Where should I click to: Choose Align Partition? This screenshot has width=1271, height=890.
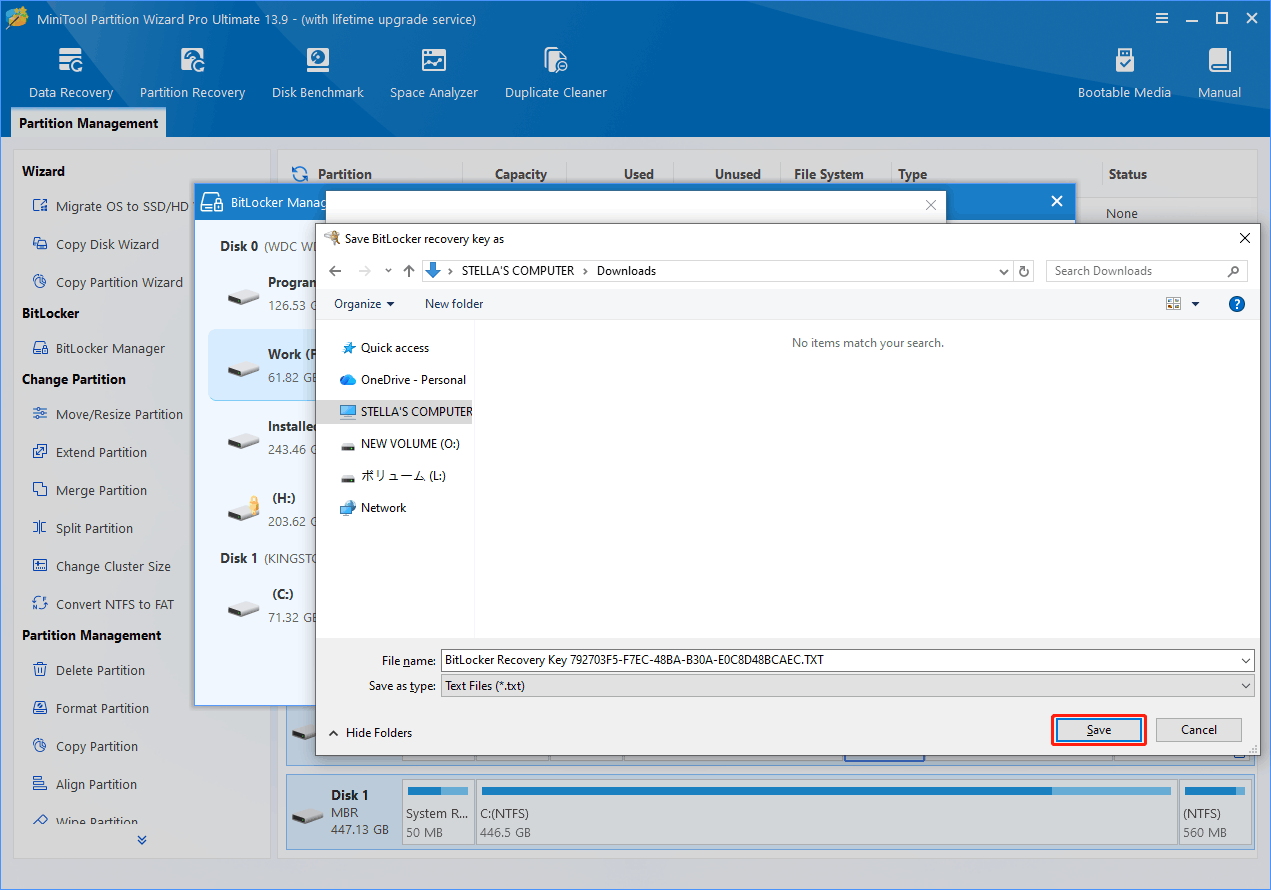click(84, 784)
